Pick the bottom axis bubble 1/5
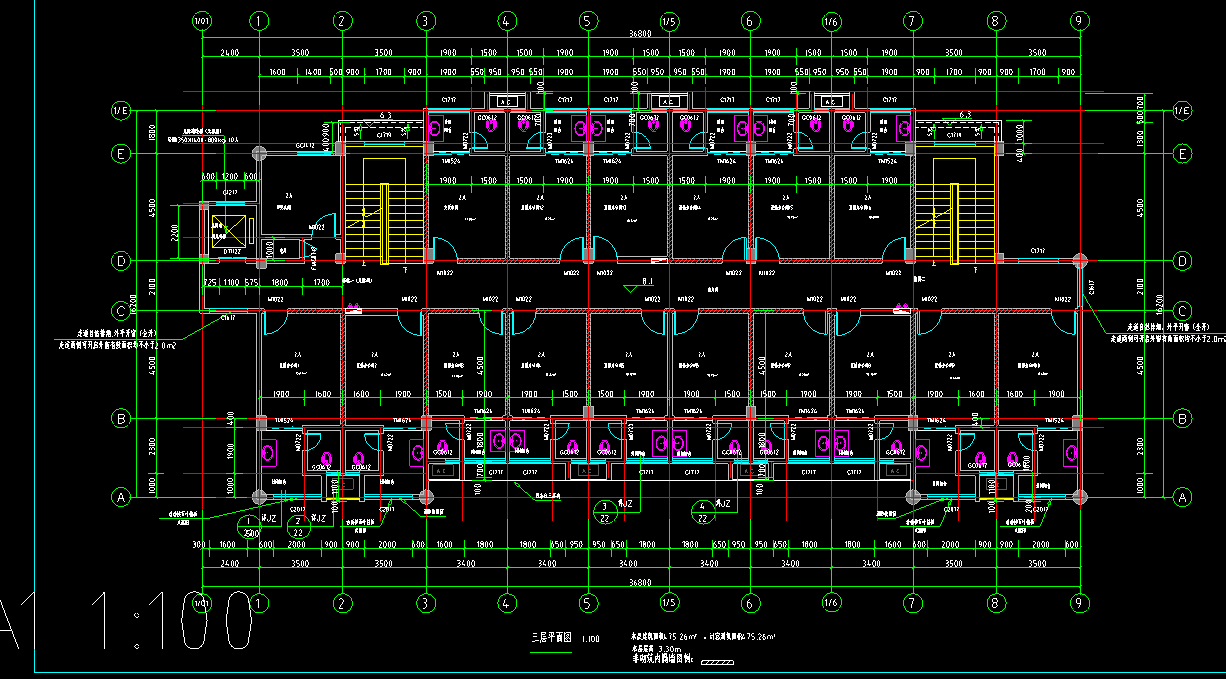The image size is (1226, 679). tap(668, 603)
